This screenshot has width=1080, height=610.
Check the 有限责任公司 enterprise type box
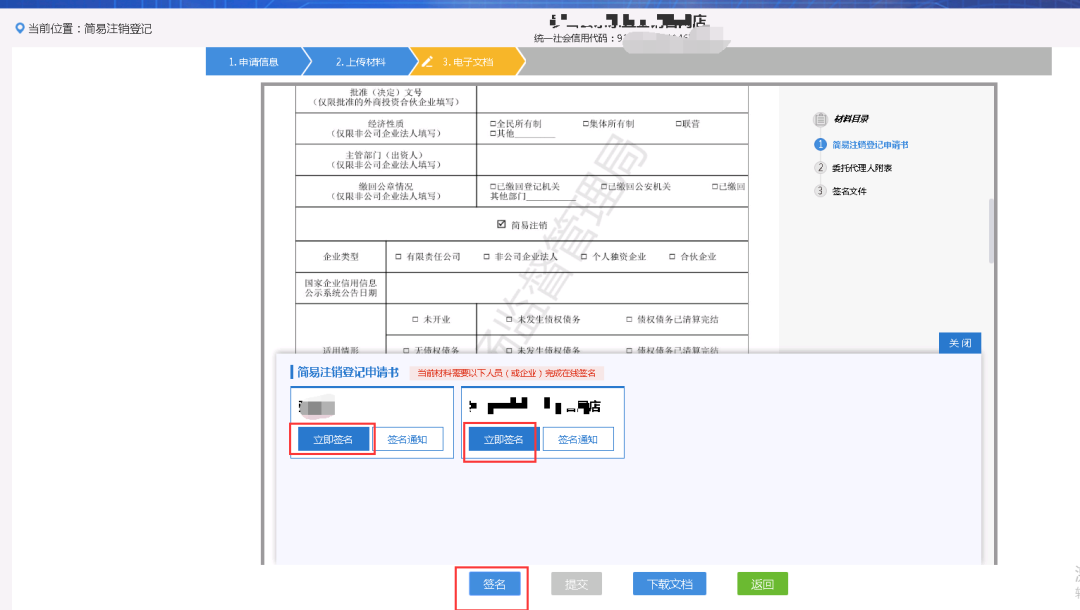398,257
